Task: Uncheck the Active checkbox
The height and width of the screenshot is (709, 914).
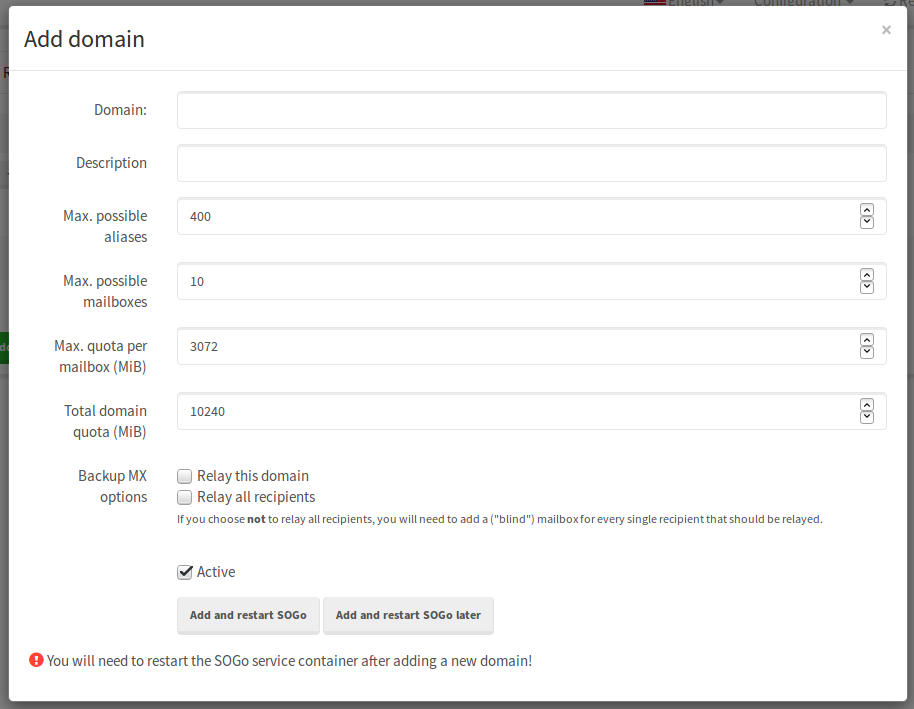Action: [x=184, y=572]
